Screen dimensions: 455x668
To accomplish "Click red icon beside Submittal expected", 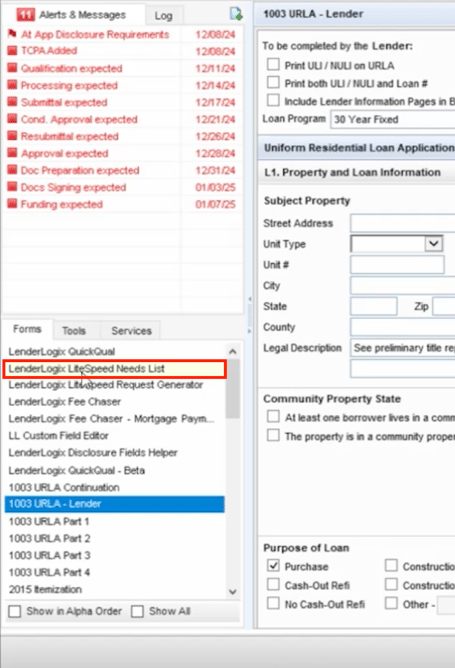I will click(12, 102).
